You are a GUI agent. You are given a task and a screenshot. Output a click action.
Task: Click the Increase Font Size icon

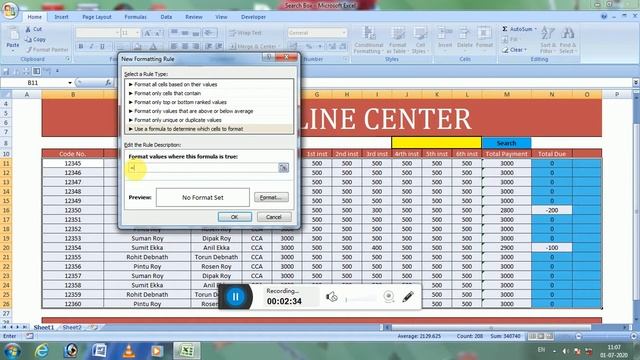coord(147,33)
